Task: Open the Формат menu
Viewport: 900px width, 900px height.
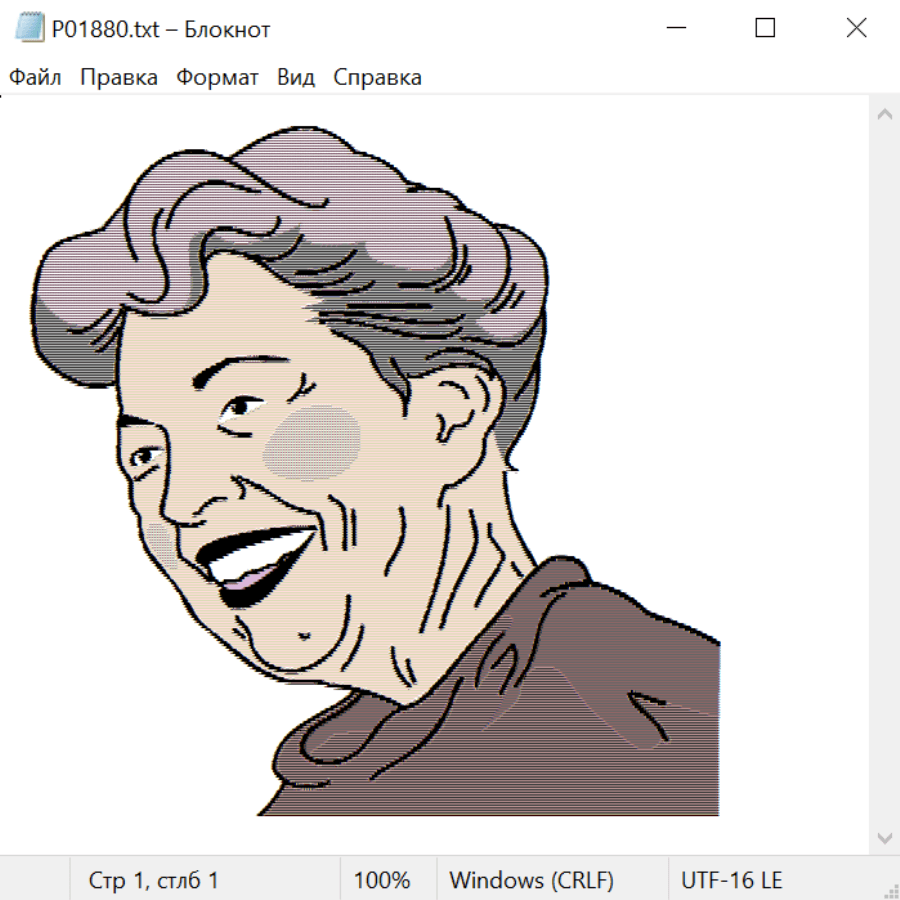Action: [217, 78]
